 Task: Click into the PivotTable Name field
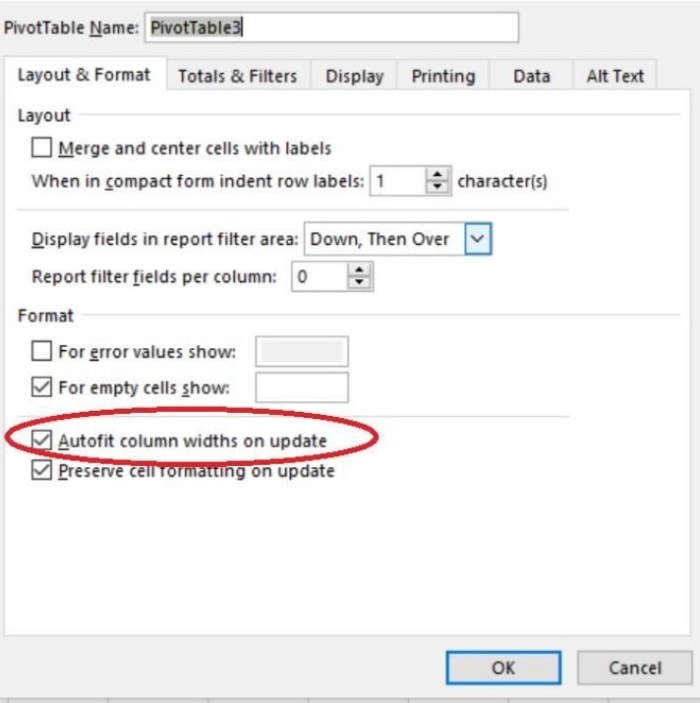(x=331, y=27)
